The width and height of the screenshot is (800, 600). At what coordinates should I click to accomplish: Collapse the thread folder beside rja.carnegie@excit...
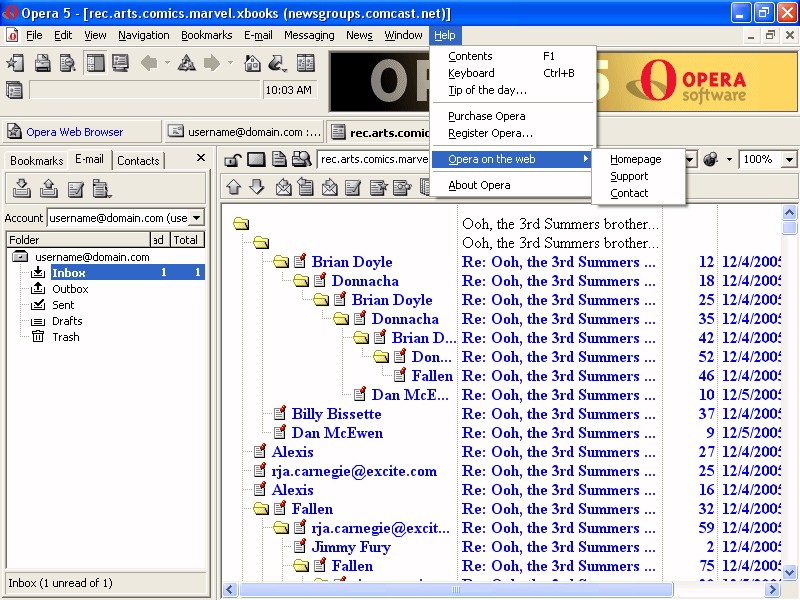[x=281, y=528]
